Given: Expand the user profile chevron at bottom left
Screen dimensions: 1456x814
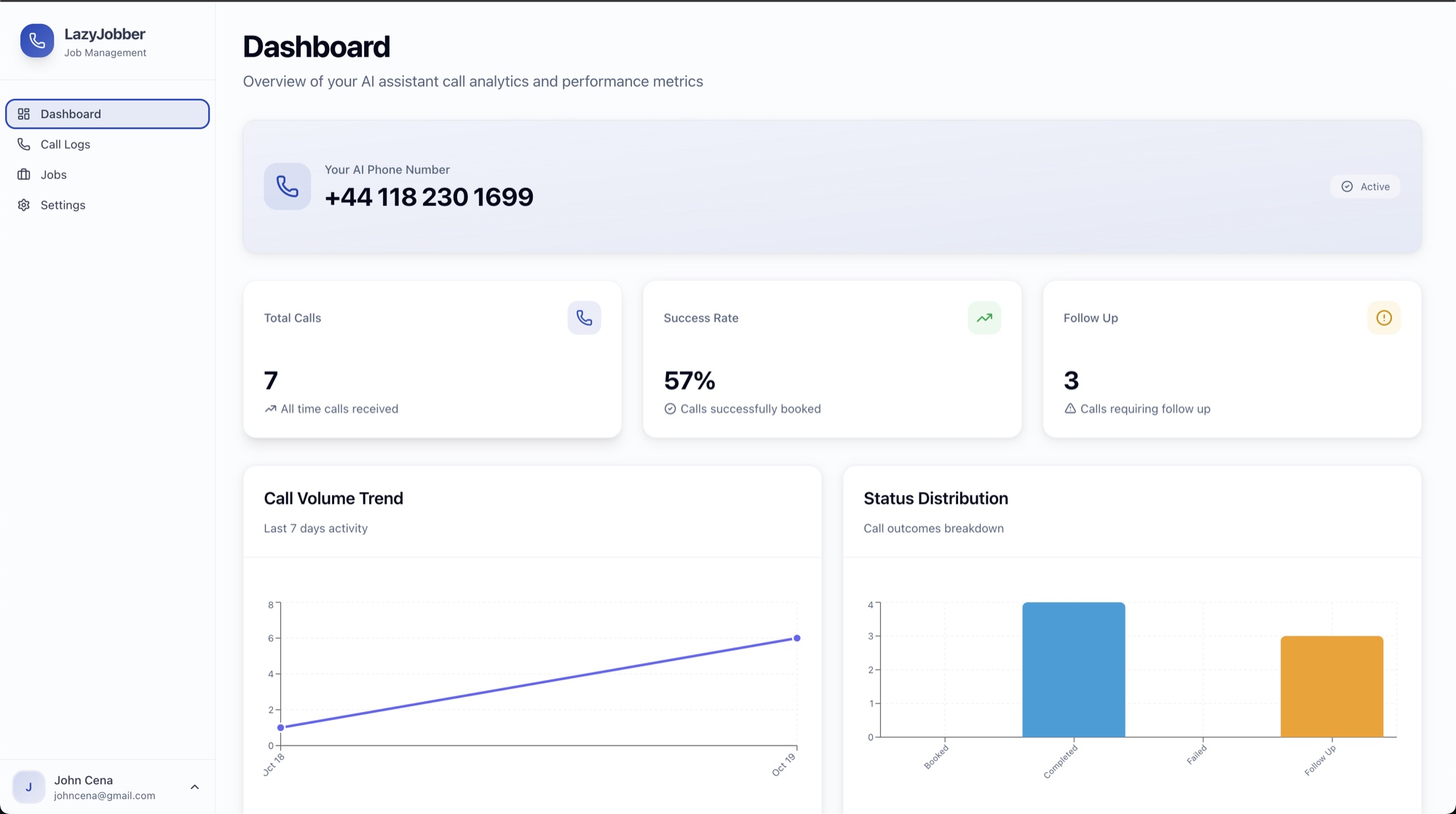Looking at the screenshot, I should point(194,786).
